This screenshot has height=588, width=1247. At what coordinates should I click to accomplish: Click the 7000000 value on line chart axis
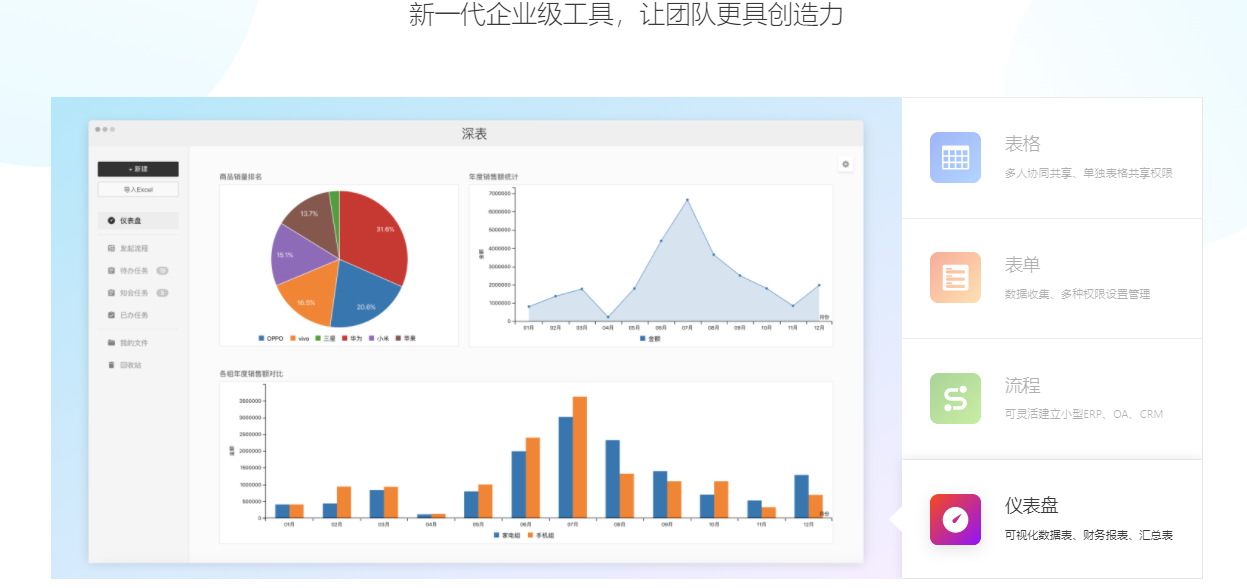(x=500, y=192)
